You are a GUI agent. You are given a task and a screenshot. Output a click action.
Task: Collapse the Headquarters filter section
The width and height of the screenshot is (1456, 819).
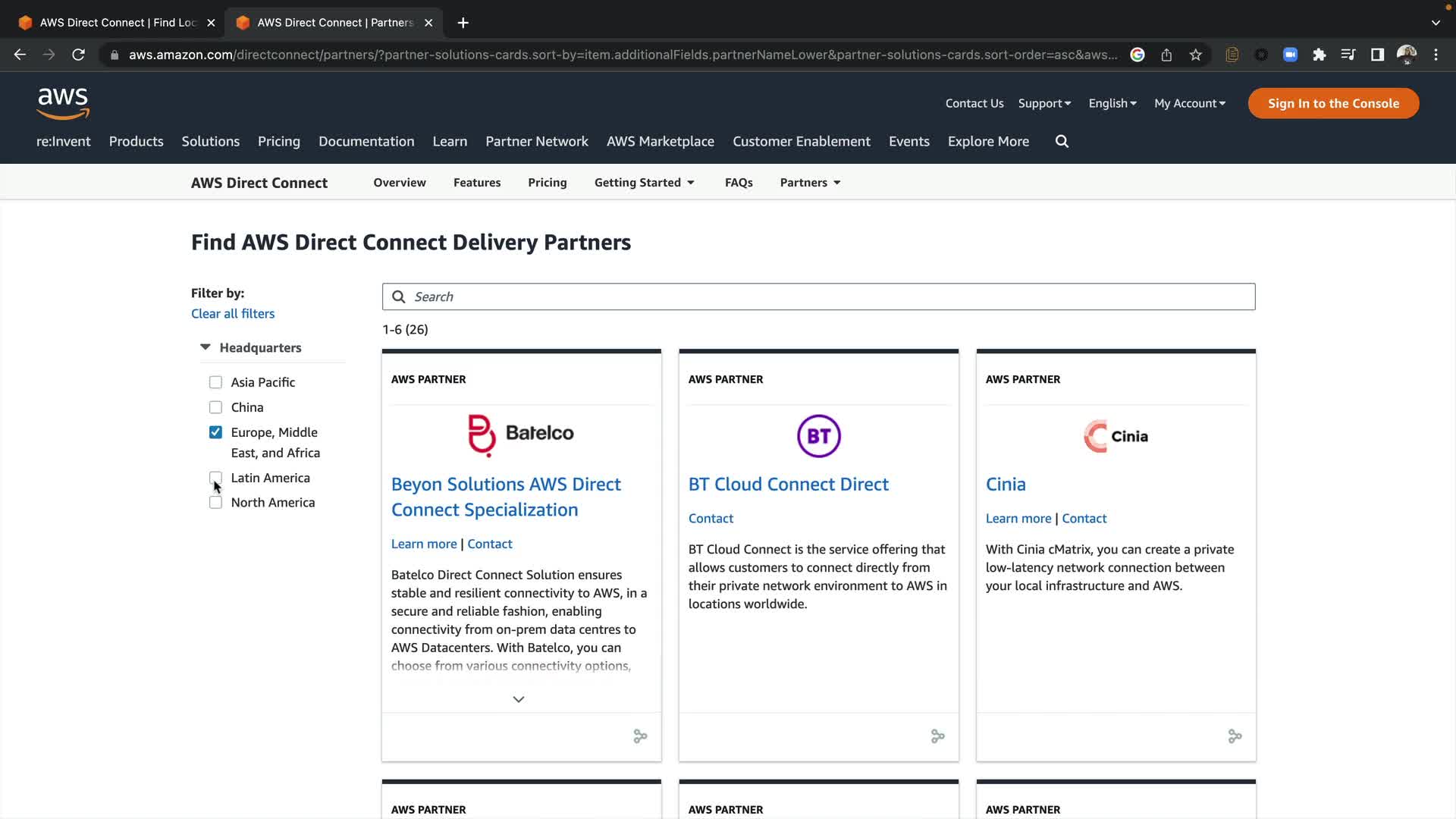(x=206, y=347)
